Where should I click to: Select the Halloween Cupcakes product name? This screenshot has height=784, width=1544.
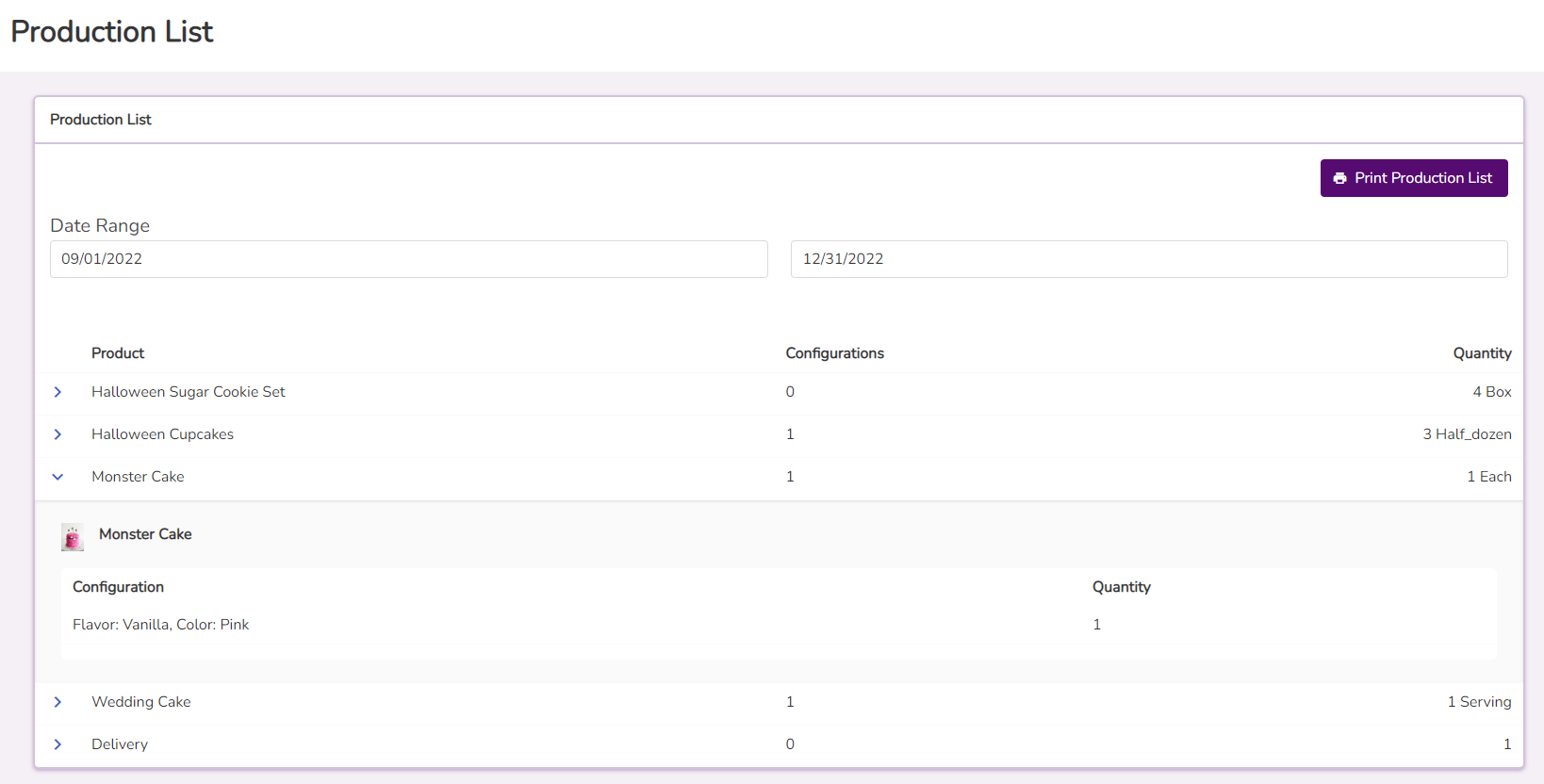point(162,434)
